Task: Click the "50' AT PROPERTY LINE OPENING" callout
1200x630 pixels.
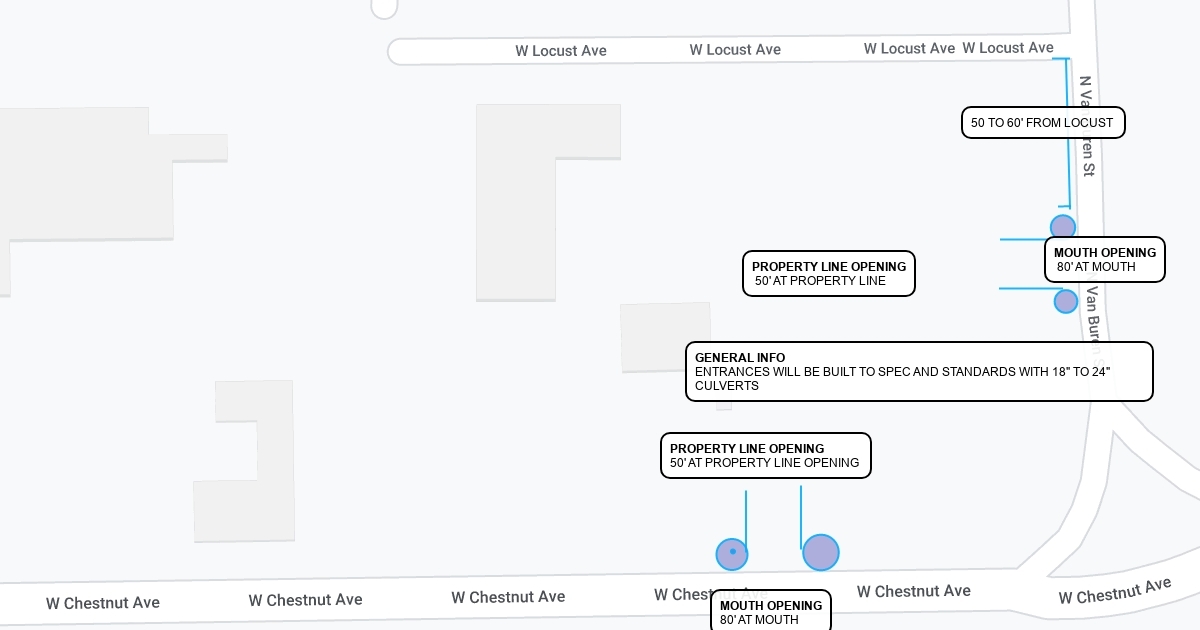Action: 765,455
